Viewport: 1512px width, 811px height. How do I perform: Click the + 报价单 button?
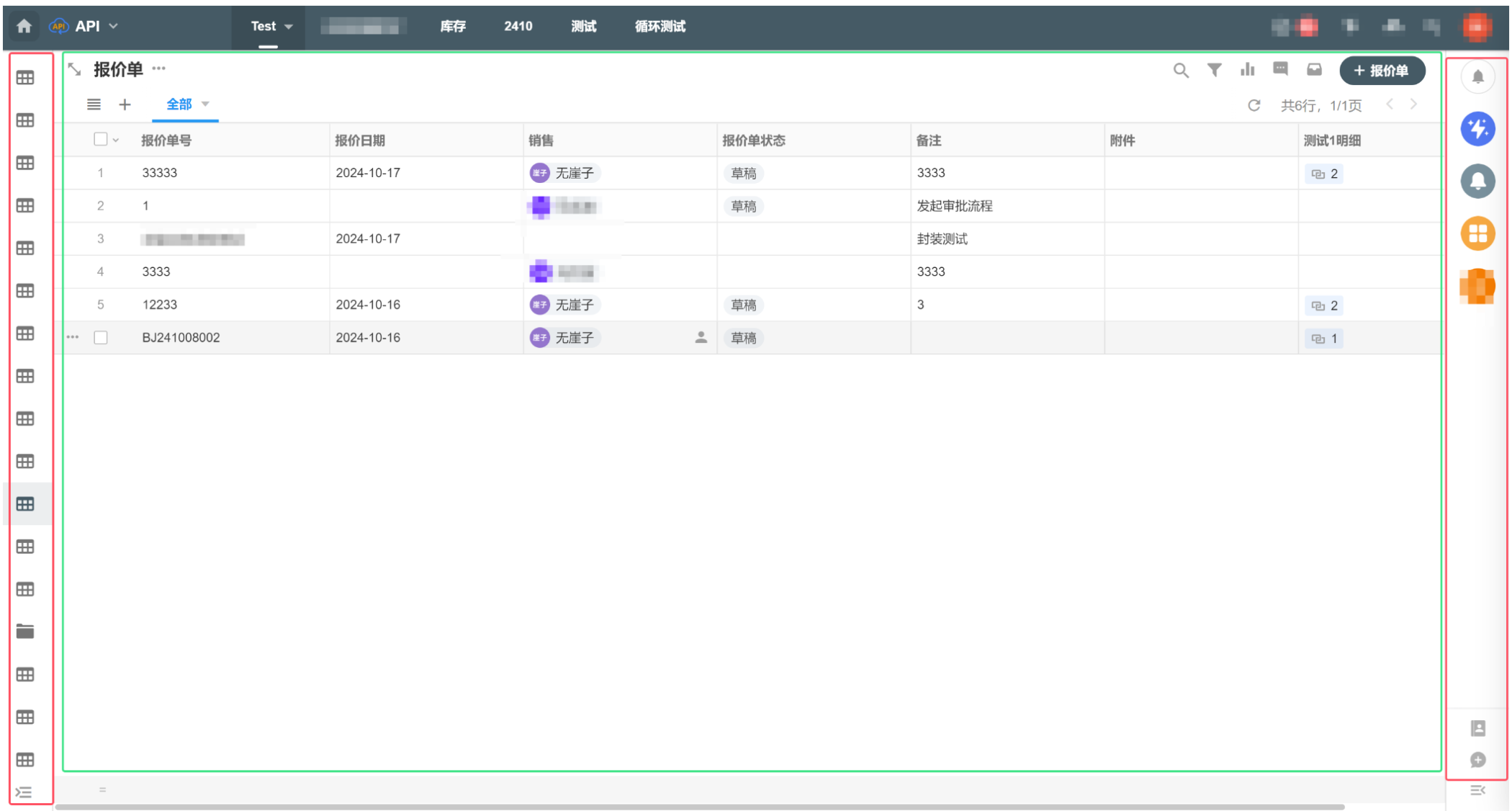point(1382,71)
